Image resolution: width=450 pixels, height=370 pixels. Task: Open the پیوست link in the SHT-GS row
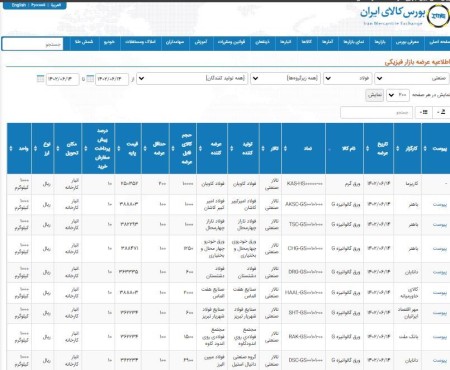(x=440, y=313)
